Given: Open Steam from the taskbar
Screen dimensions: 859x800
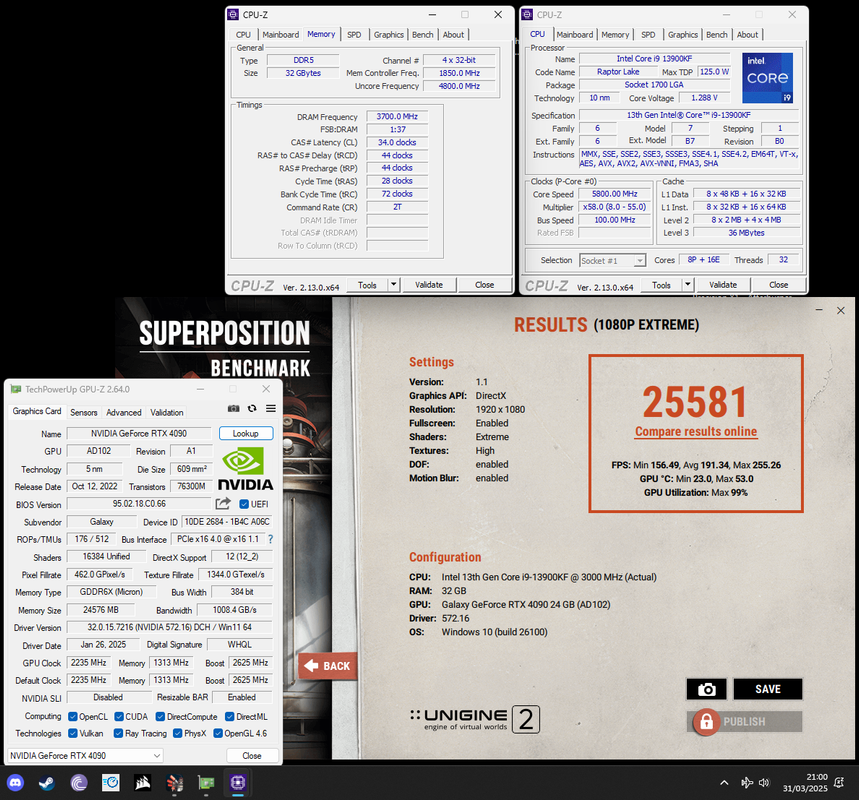Looking at the screenshot, I should pos(47,783).
